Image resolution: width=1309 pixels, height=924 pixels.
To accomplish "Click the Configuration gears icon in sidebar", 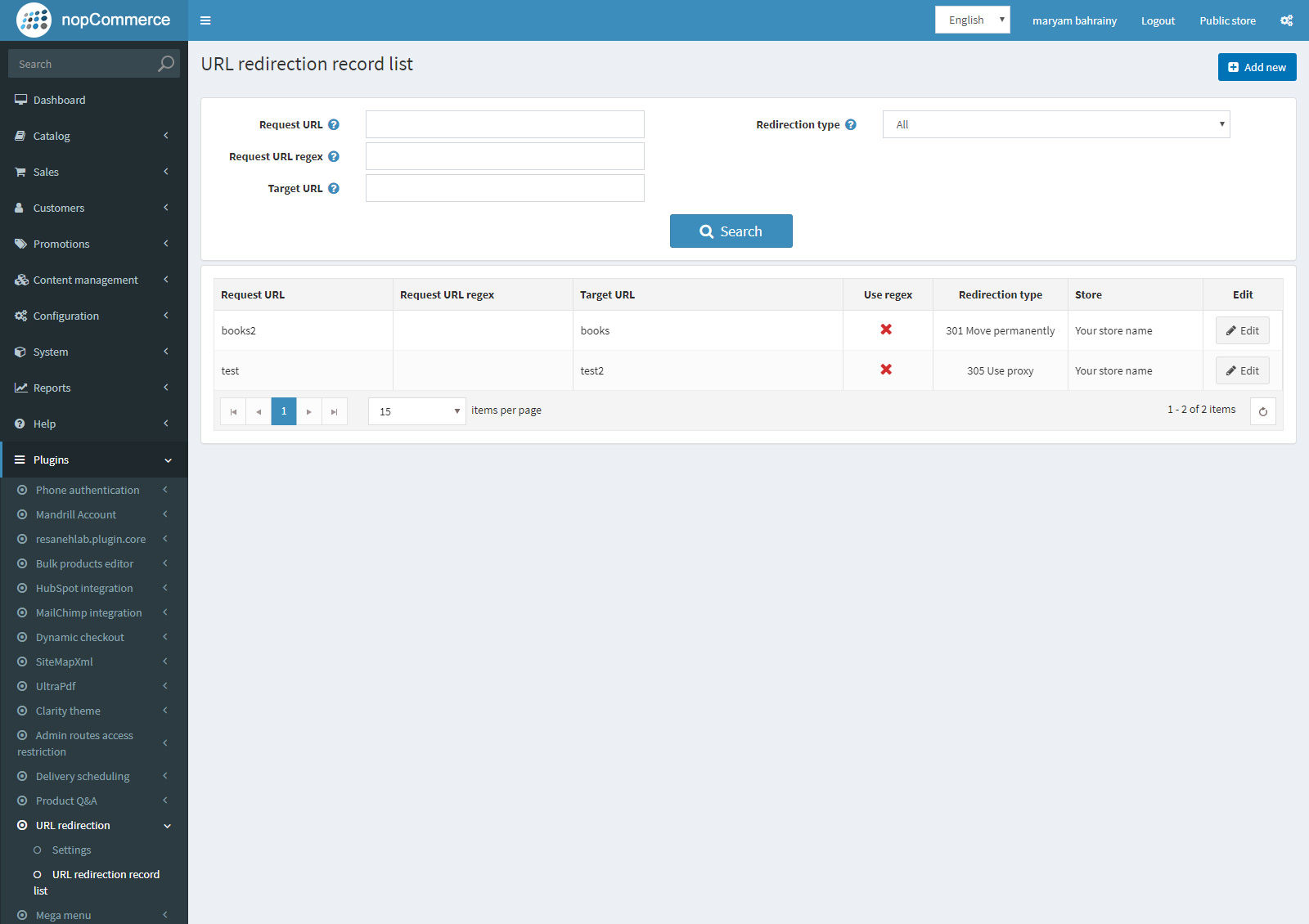I will [20, 316].
